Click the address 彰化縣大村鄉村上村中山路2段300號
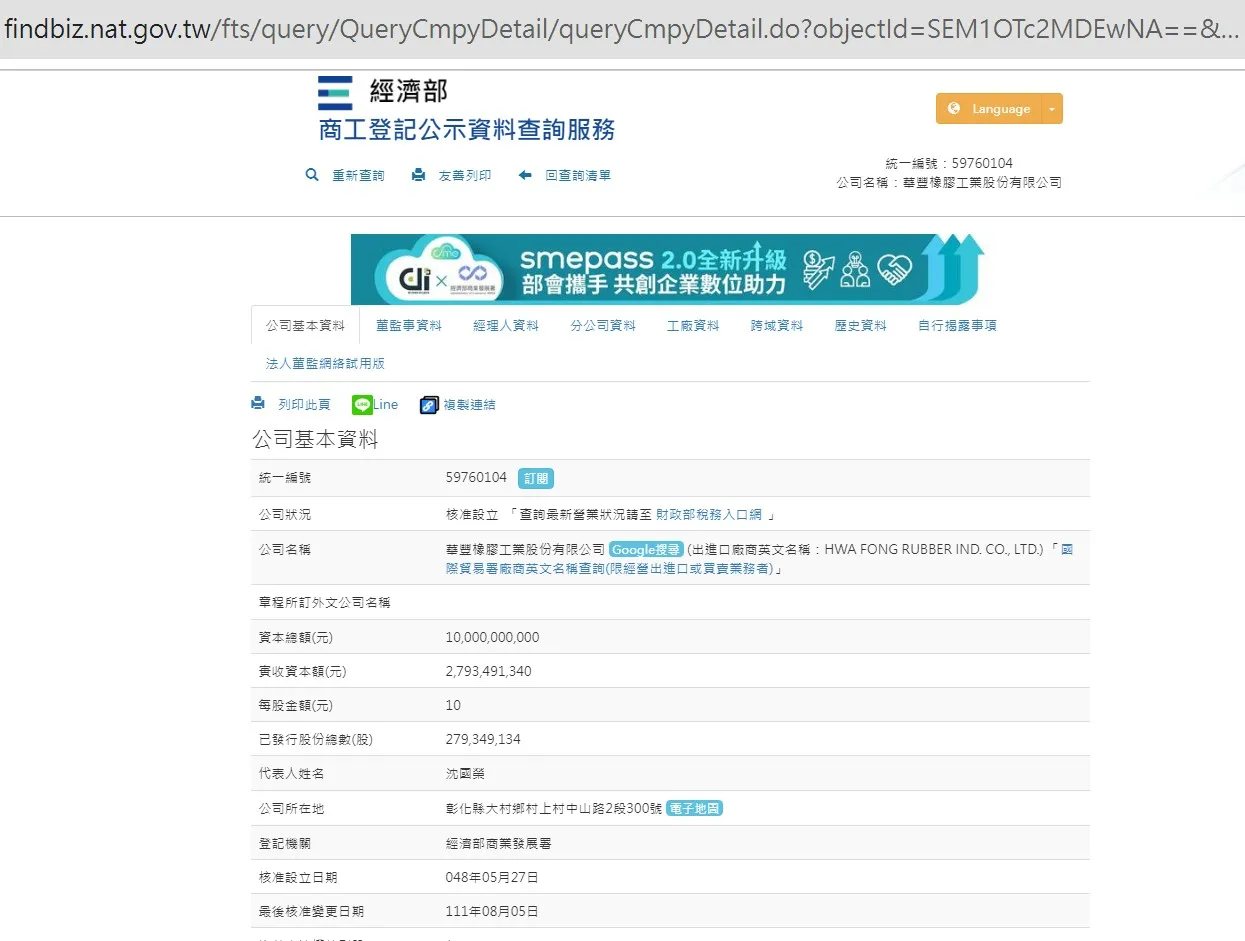The width and height of the screenshot is (1245, 941). point(554,808)
